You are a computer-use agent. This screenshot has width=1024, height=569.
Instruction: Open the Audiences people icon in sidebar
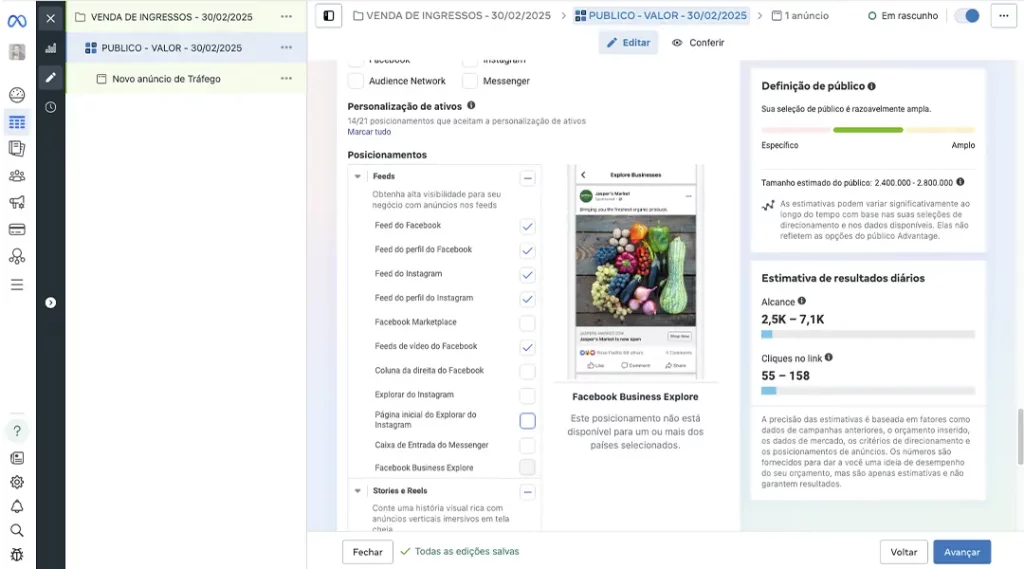[17, 176]
